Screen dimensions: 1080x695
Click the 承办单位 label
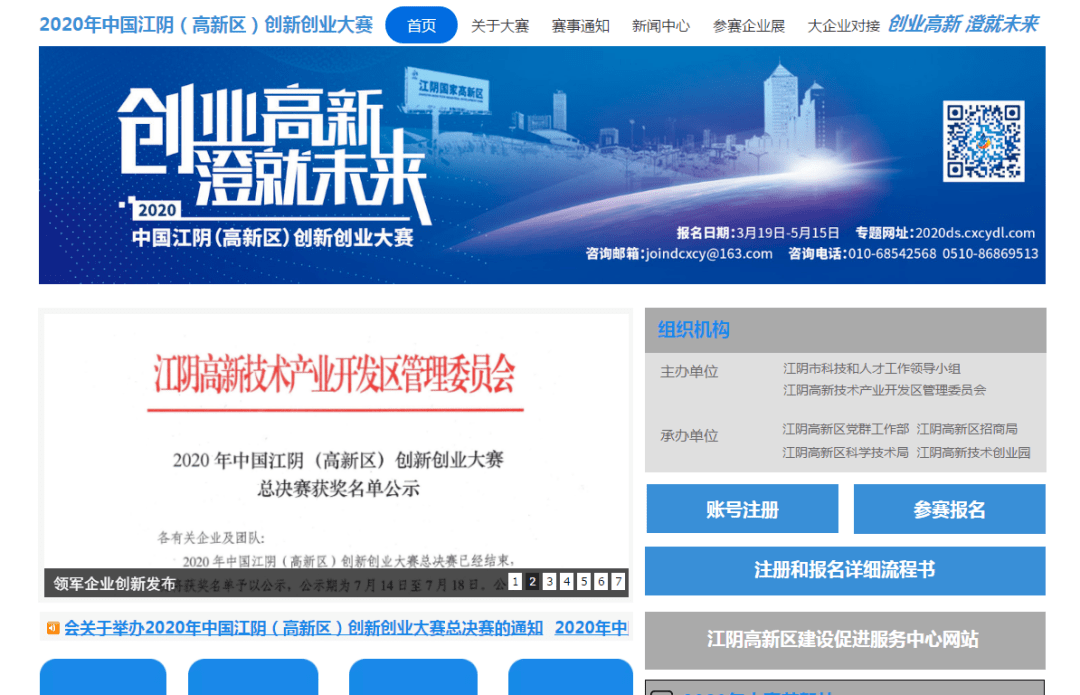tap(689, 436)
